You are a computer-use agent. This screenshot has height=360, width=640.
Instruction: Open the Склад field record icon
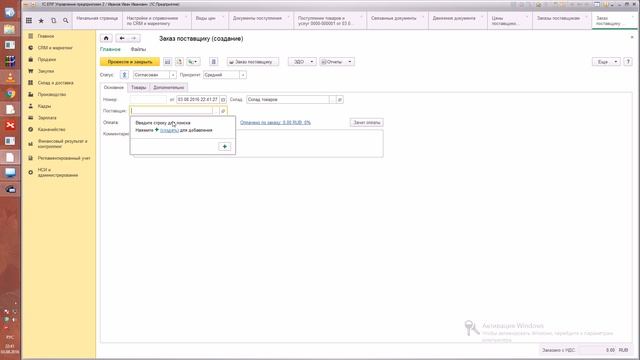click(x=340, y=100)
